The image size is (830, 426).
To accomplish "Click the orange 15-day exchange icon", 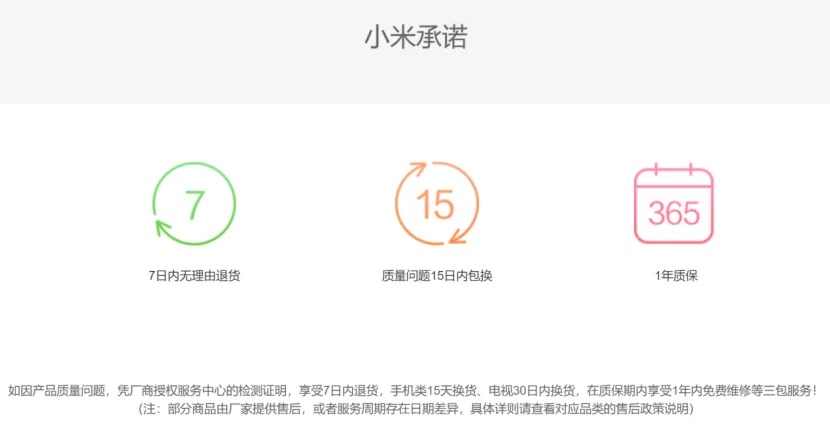I will (x=437, y=204).
